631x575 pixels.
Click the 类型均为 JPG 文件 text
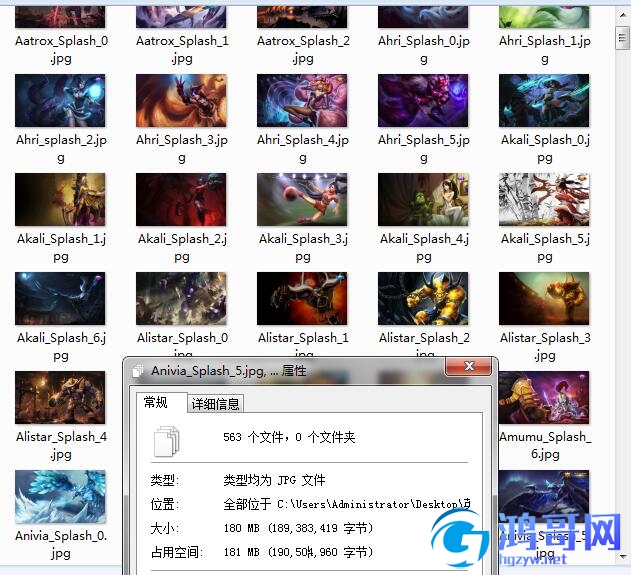tap(274, 480)
